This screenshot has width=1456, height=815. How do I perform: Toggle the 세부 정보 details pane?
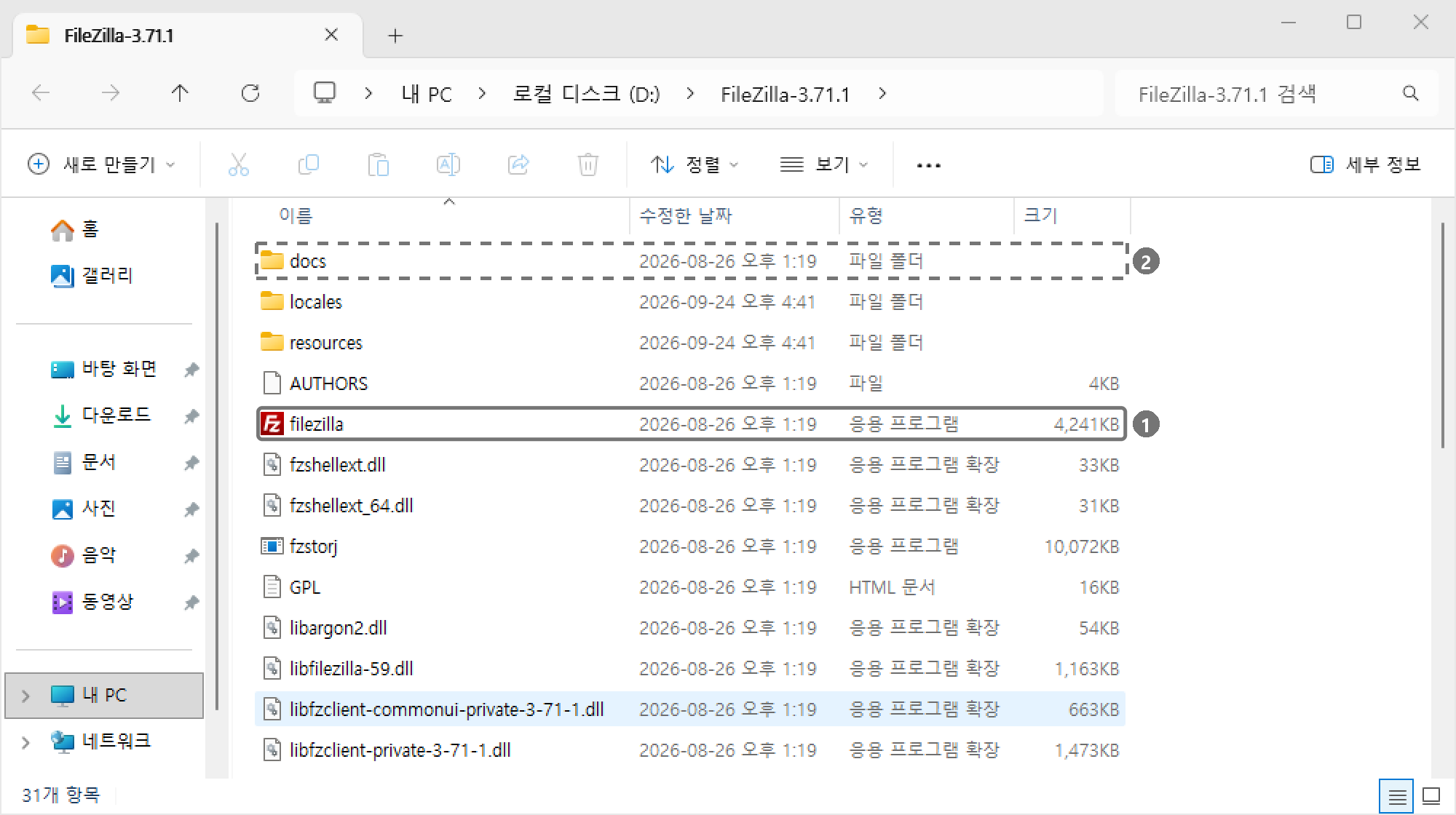click(x=1365, y=164)
